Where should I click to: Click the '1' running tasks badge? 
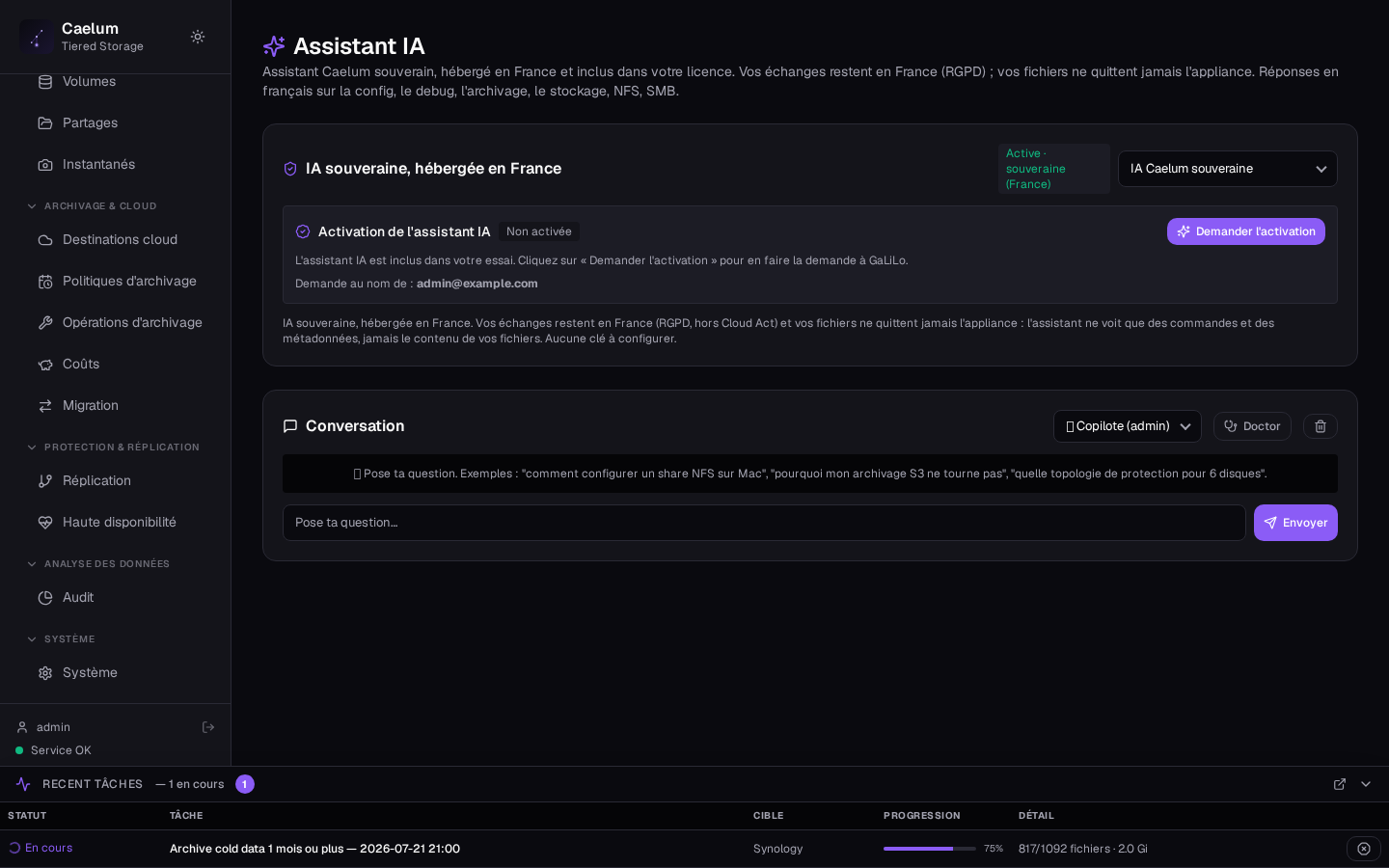[x=245, y=784]
